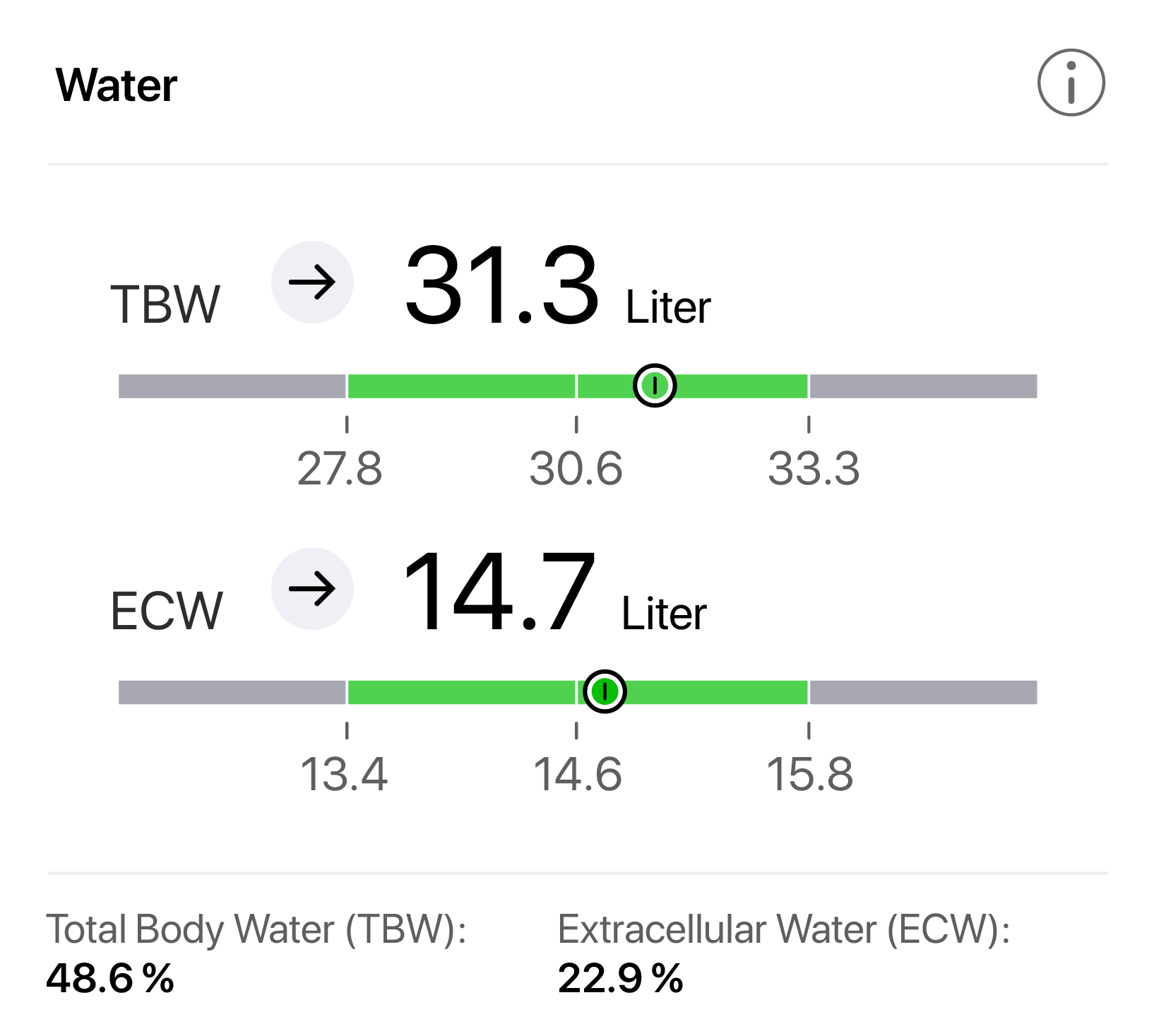This screenshot has height=1036, width=1154.
Task: Select the Water section title
Action: (x=117, y=85)
